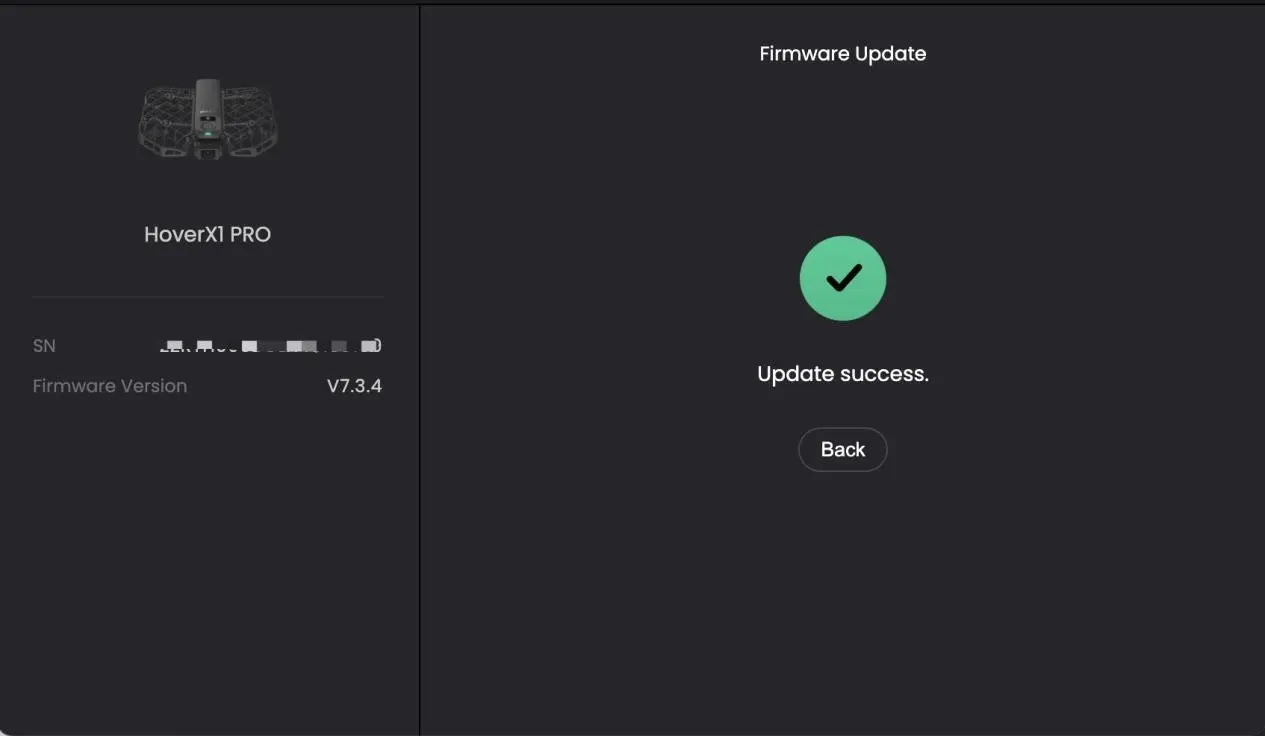Click empty sidebar area below Firmware Version
The image size is (1265, 736).
click(x=208, y=560)
